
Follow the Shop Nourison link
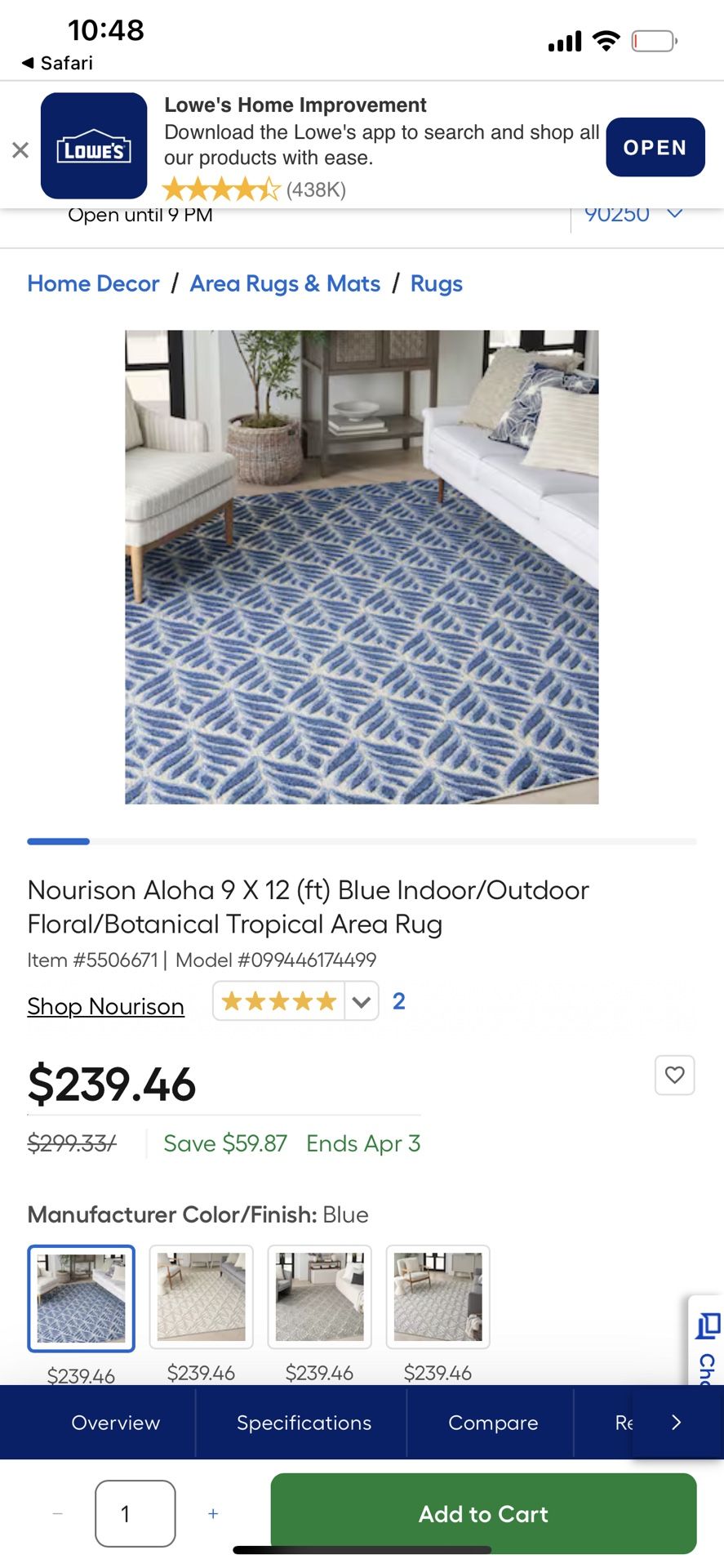[x=105, y=1006]
